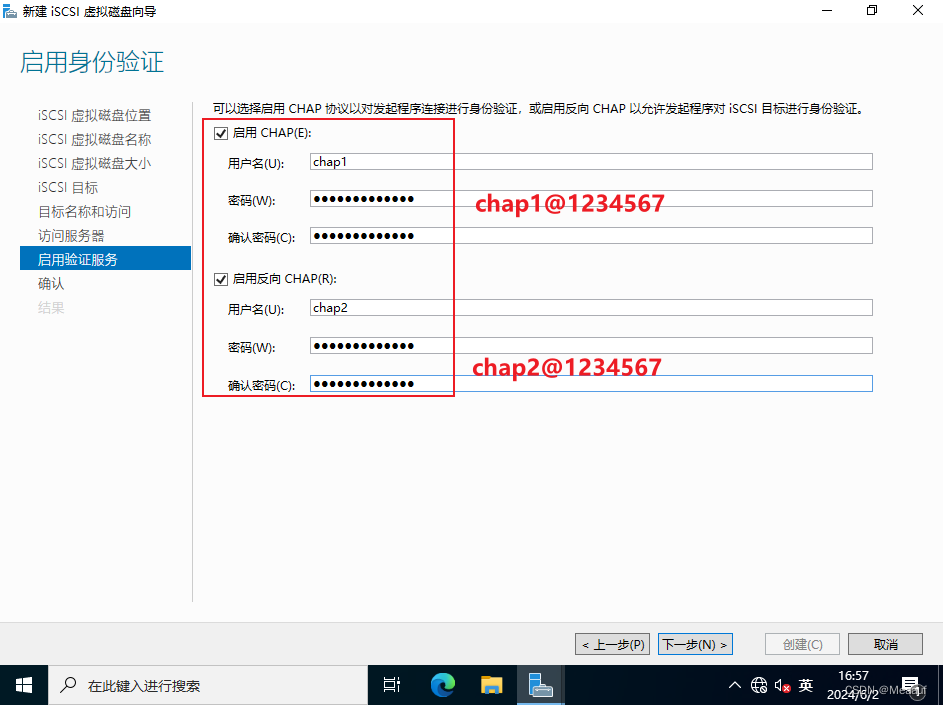The height and width of the screenshot is (705, 943).
Task: Open the 确认 wizard step
Action: click(x=51, y=284)
